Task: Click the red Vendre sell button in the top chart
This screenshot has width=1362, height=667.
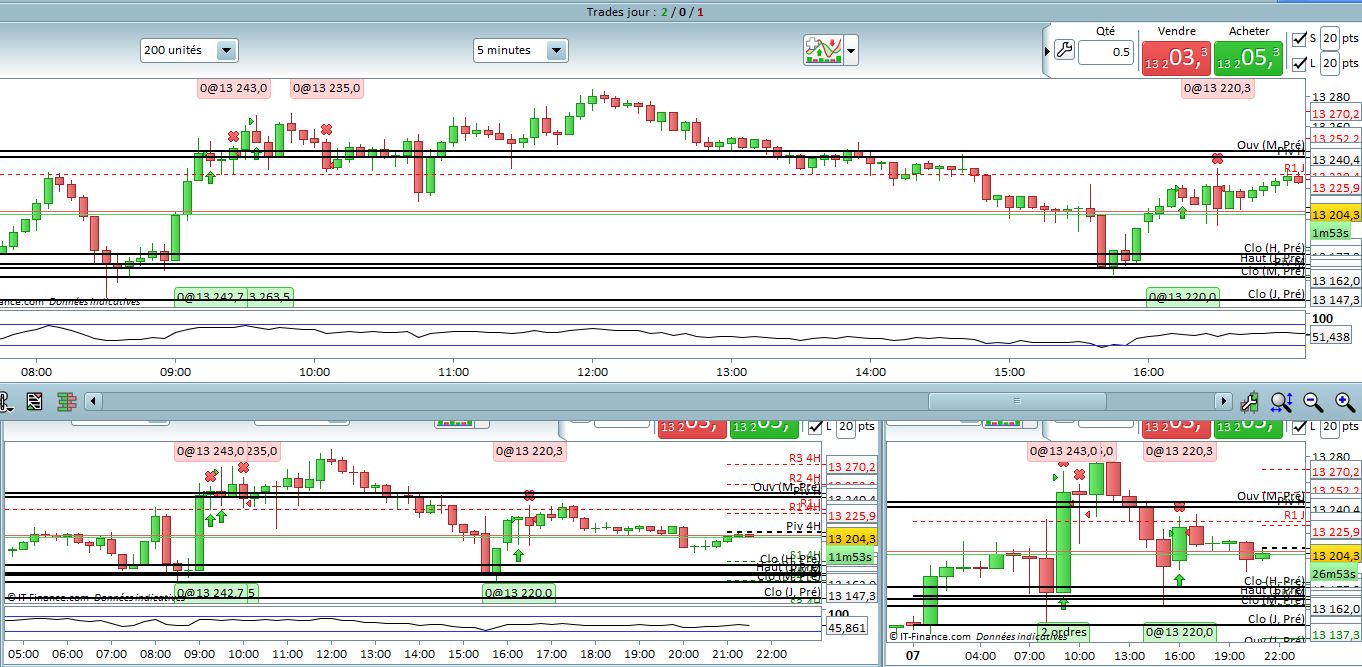Action: pyautogui.click(x=1176, y=58)
